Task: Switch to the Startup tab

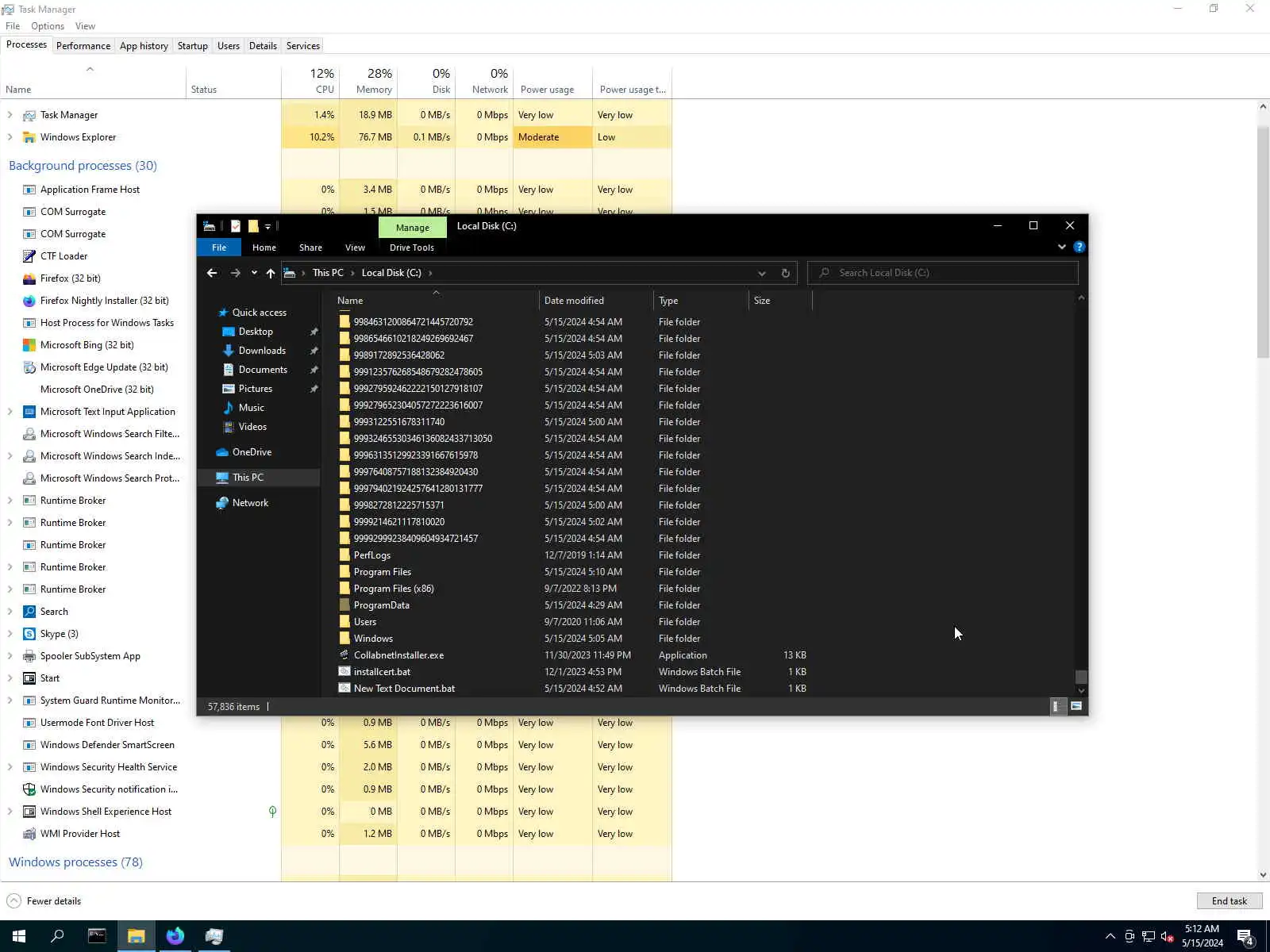Action: (193, 46)
